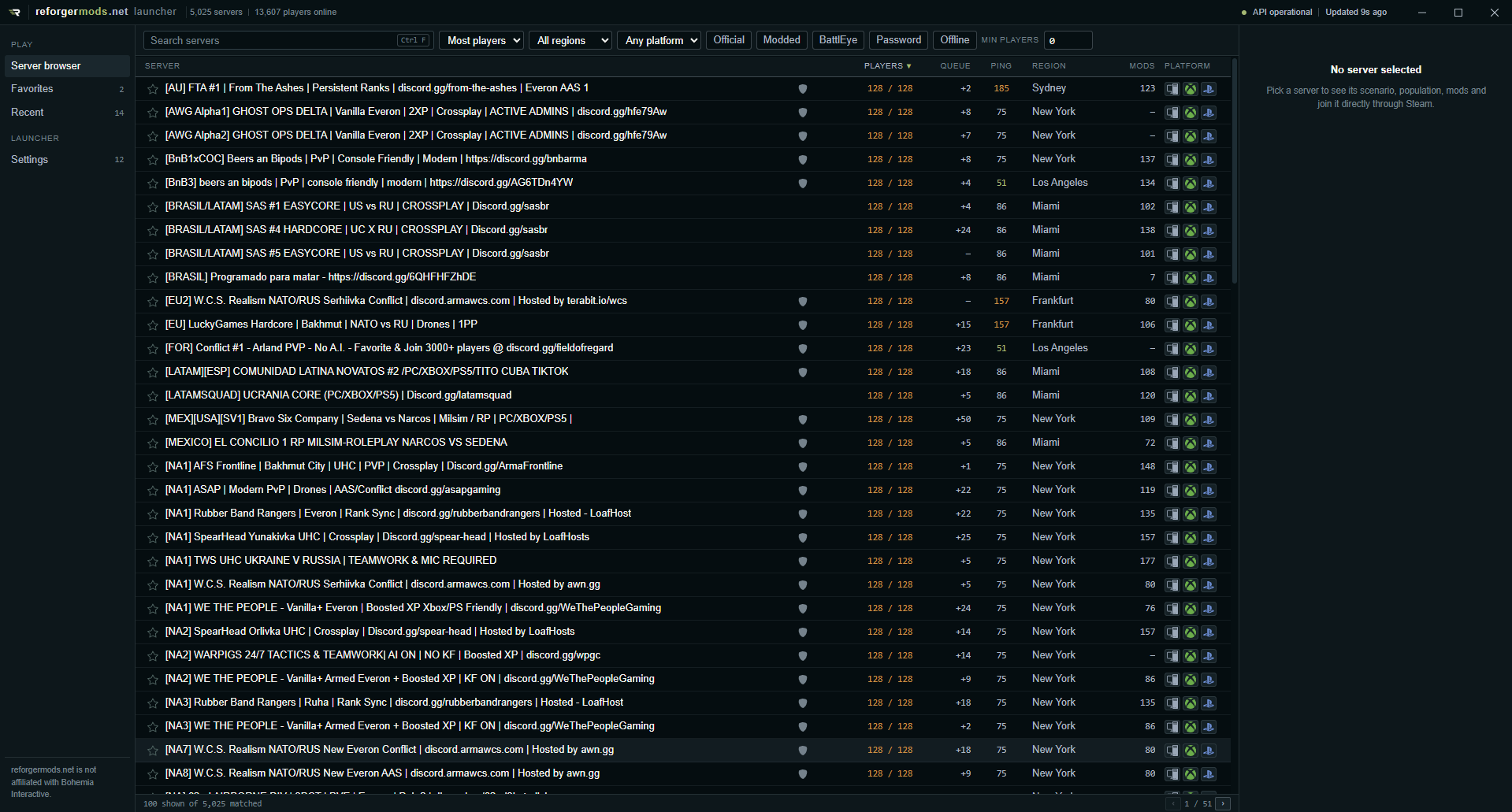
Task: Open Server browser in the sidebar
Action: point(67,66)
